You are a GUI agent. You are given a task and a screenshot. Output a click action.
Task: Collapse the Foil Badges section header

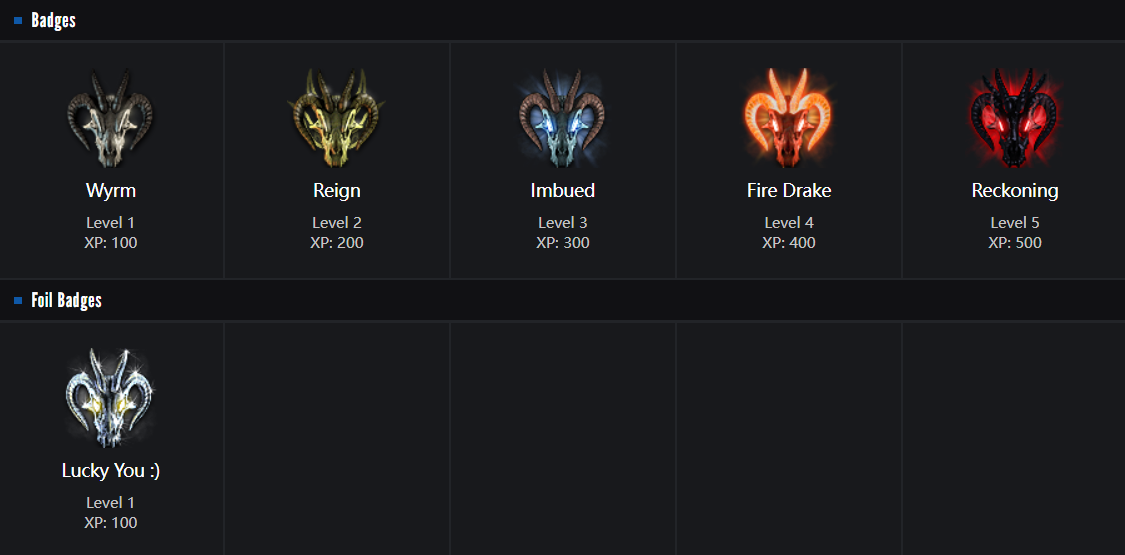click(x=66, y=300)
